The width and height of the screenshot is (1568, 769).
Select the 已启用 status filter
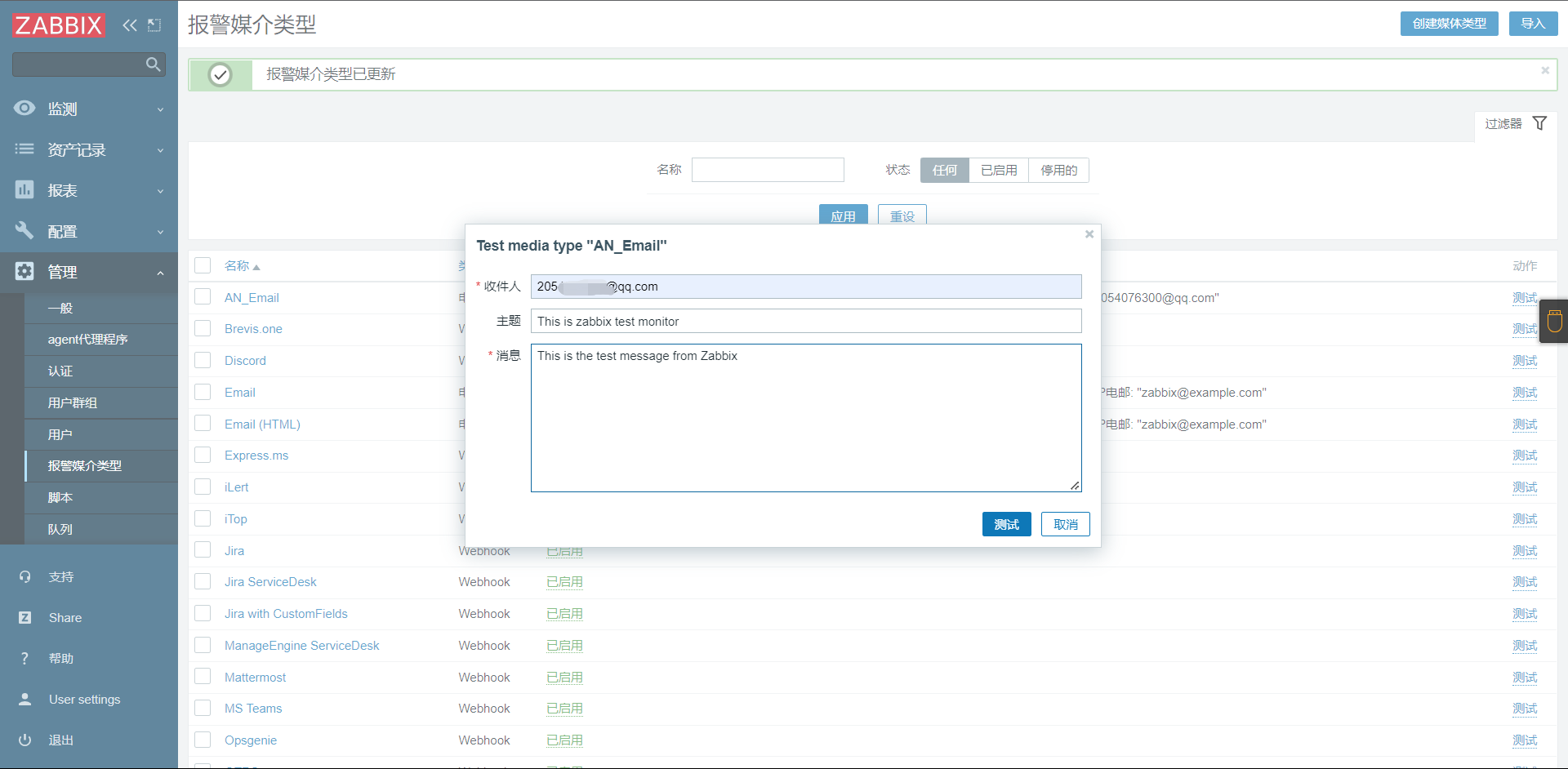click(x=999, y=170)
